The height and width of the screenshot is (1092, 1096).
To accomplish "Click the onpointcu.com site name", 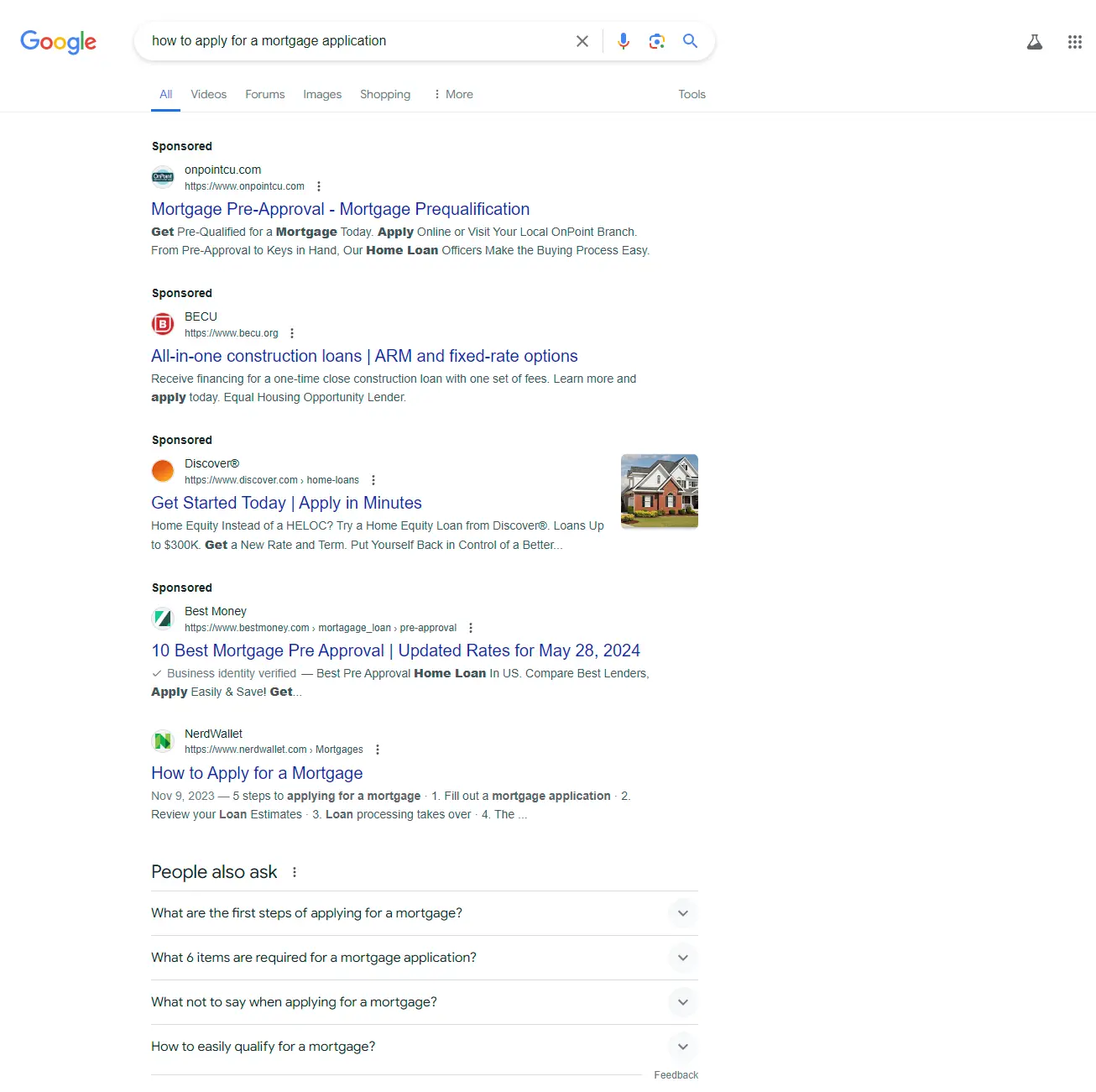I will [222, 170].
